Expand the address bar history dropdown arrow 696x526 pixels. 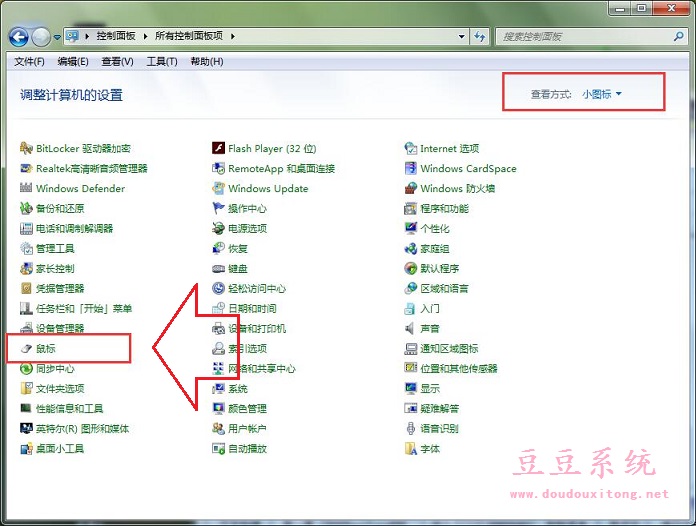(x=462, y=36)
